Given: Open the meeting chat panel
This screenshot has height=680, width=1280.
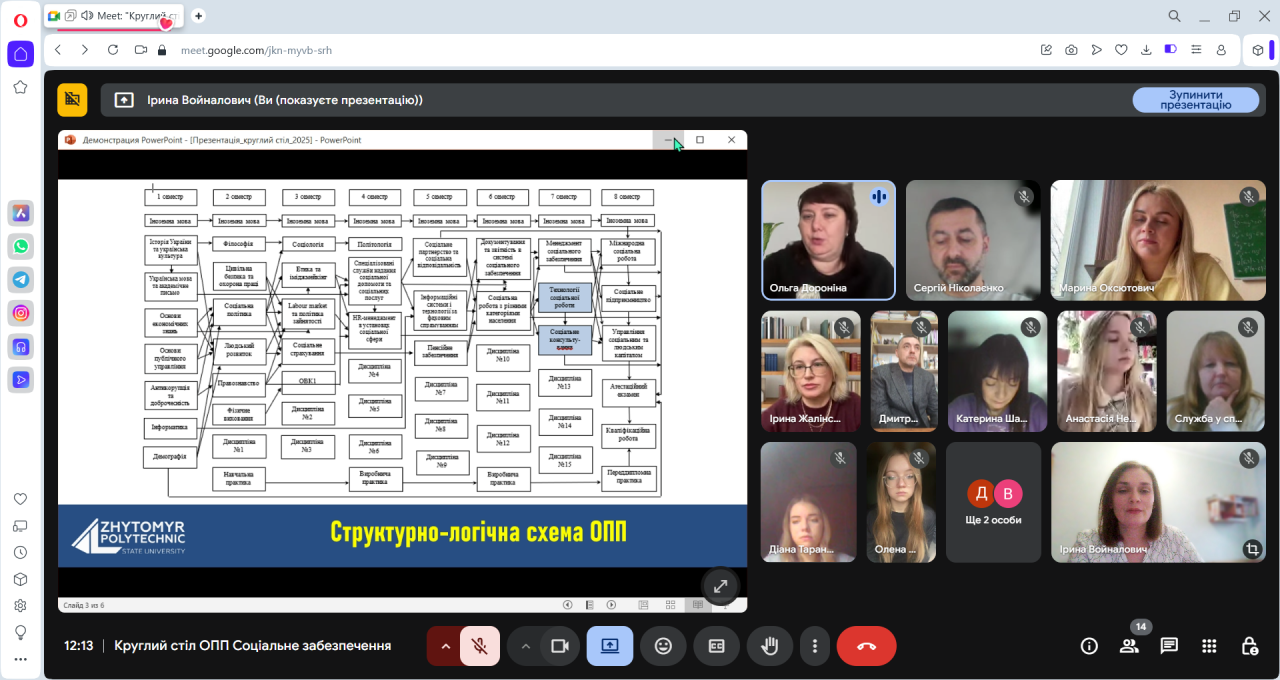Looking at the screenshot, I should (1169, 646).
